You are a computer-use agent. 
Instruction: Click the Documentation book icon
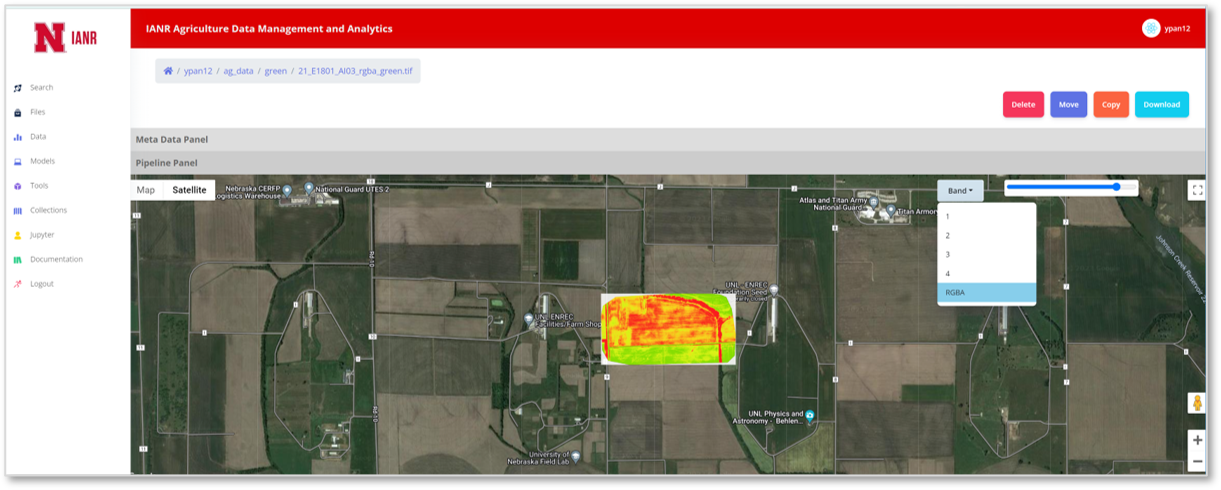point(17,260)
